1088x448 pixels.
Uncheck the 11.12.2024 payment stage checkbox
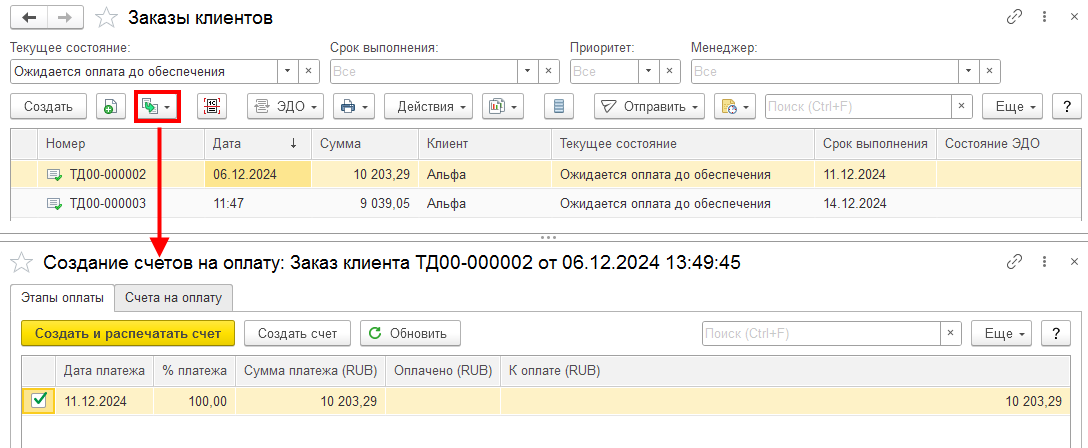40,401
